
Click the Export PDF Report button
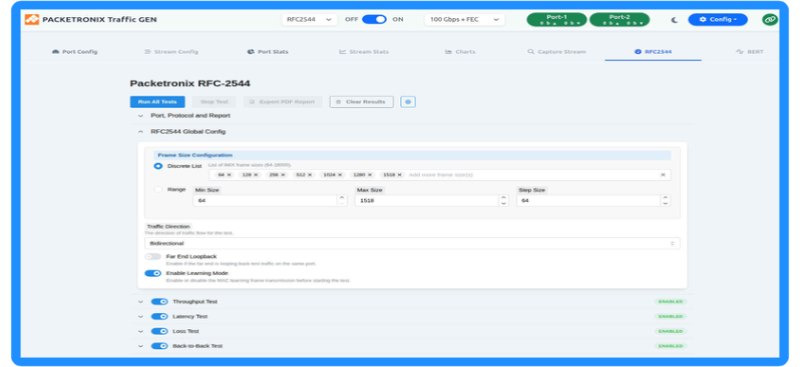click(x=283, y=102)
